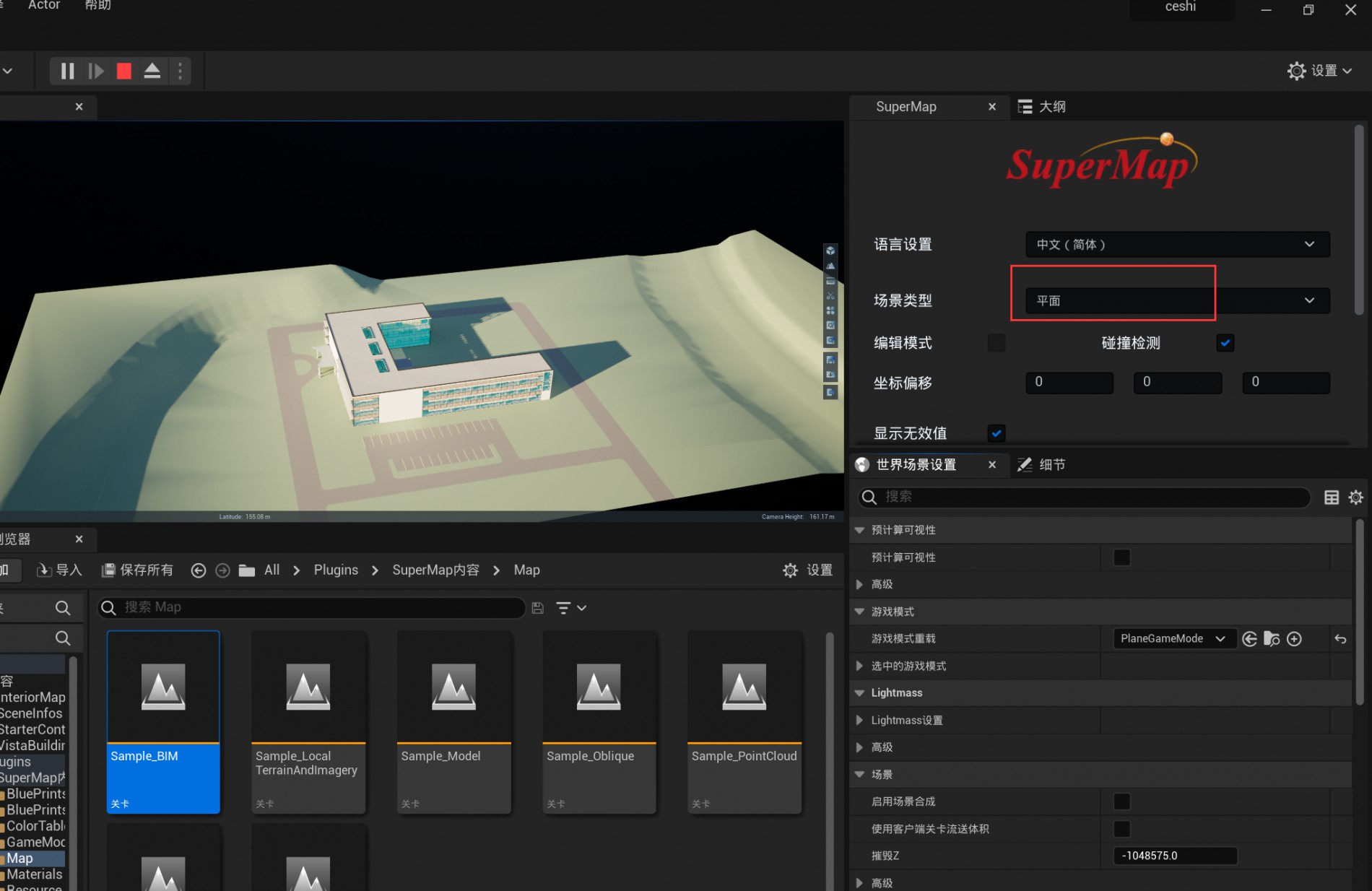Open the 场景类型 scene type dropdown

pyautogui.click(x=1177, y=300)
